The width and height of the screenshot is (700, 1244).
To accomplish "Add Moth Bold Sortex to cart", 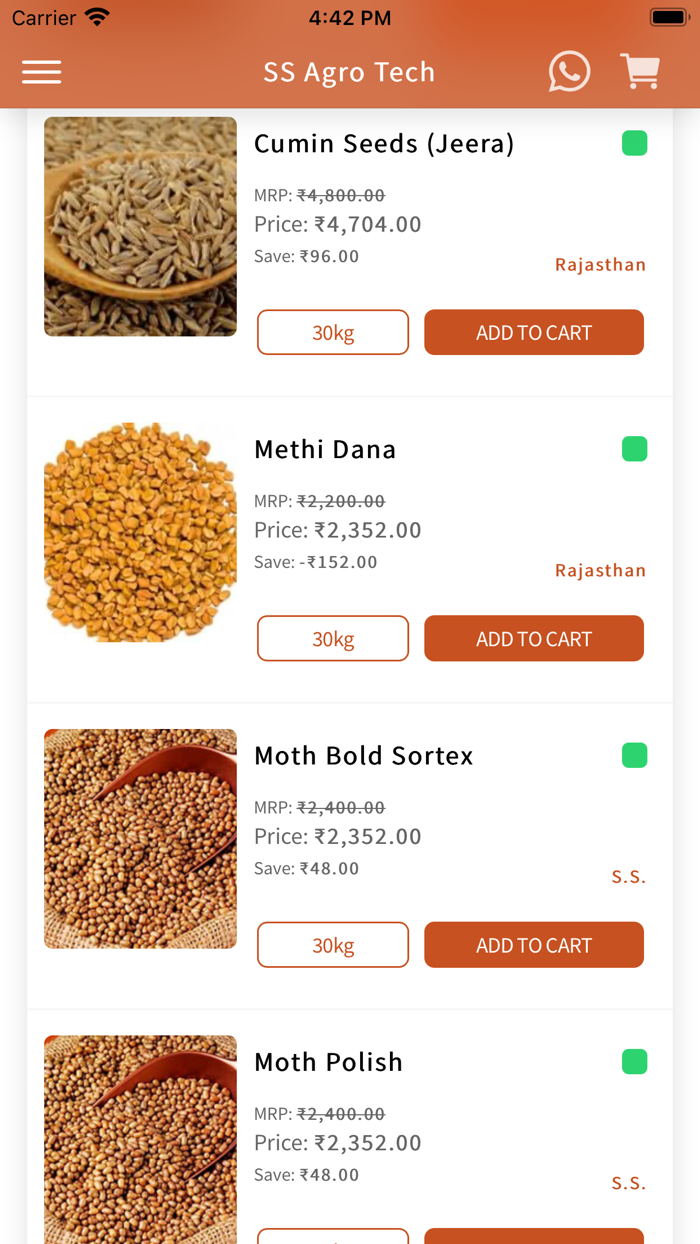I will click(533, 944).
